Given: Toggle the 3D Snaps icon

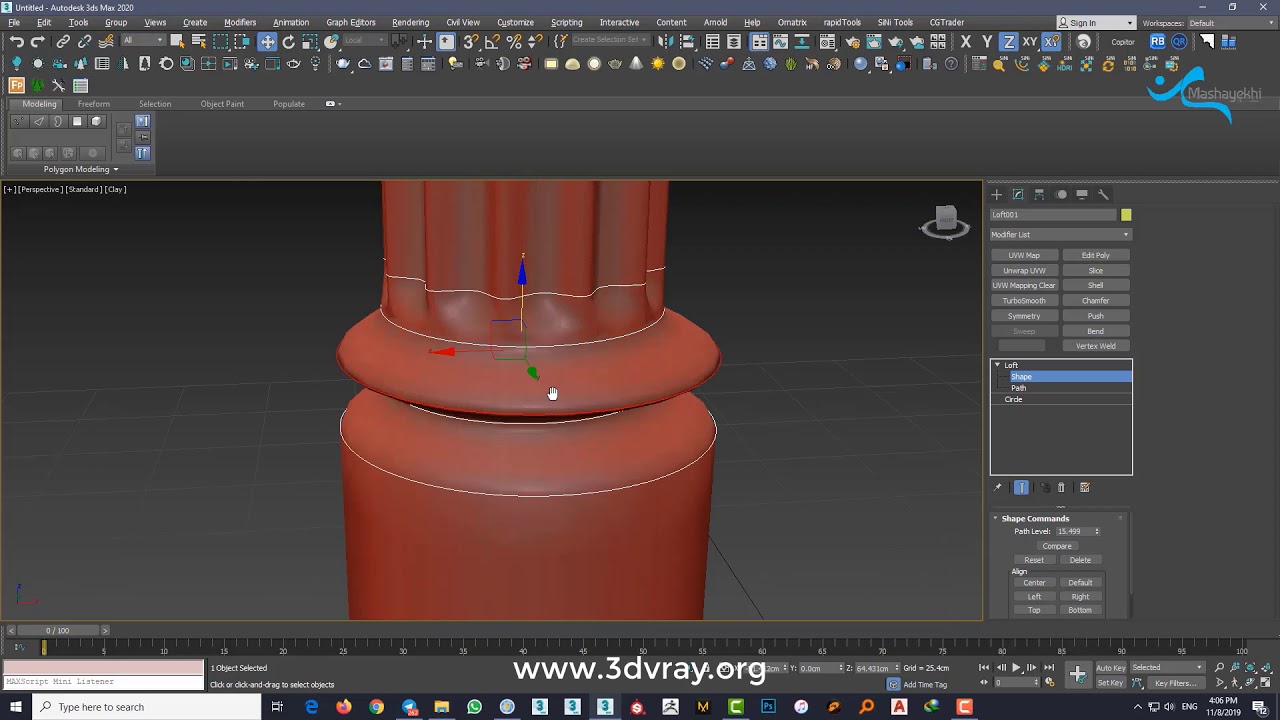Looking at the screenshot, I should pyautogui.click(x=471, y=41).
